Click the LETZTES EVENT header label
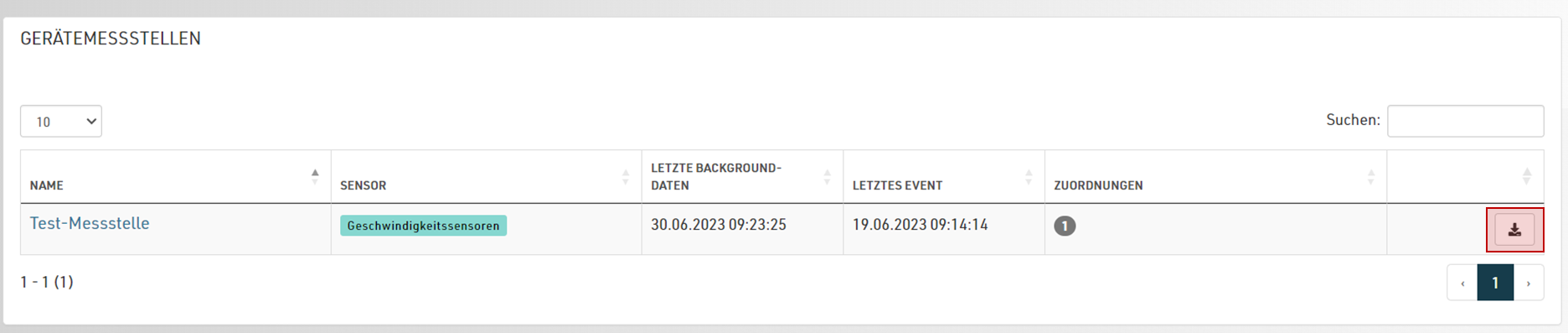Screen dimensions: 1568x333 tap(898, 185)
